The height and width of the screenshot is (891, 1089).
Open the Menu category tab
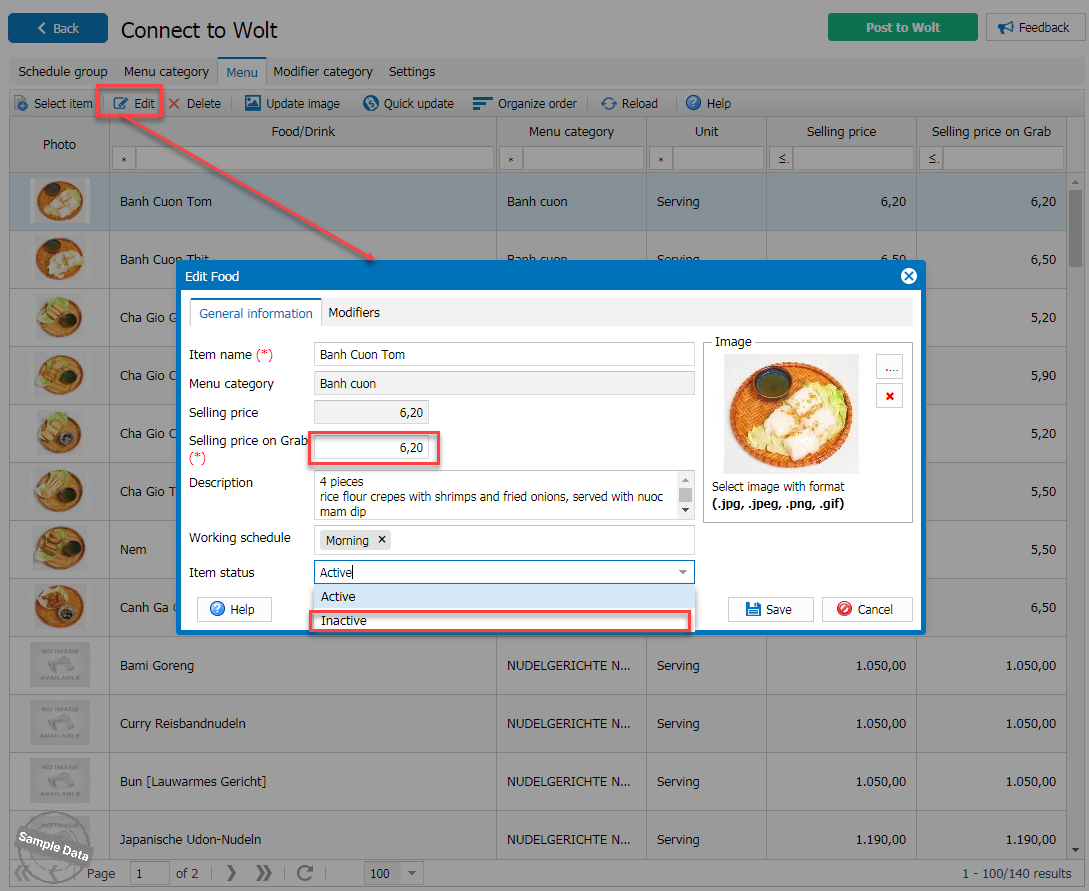tap(166, 72)
